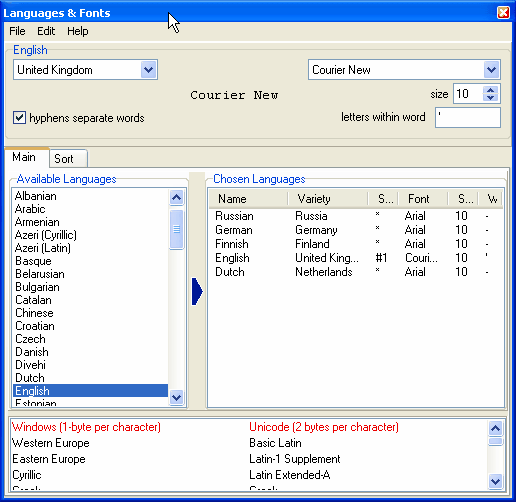Click the size field showing 10
This screenshot has height=502, width=516.
pyautogui.click(x=468, y=94)
